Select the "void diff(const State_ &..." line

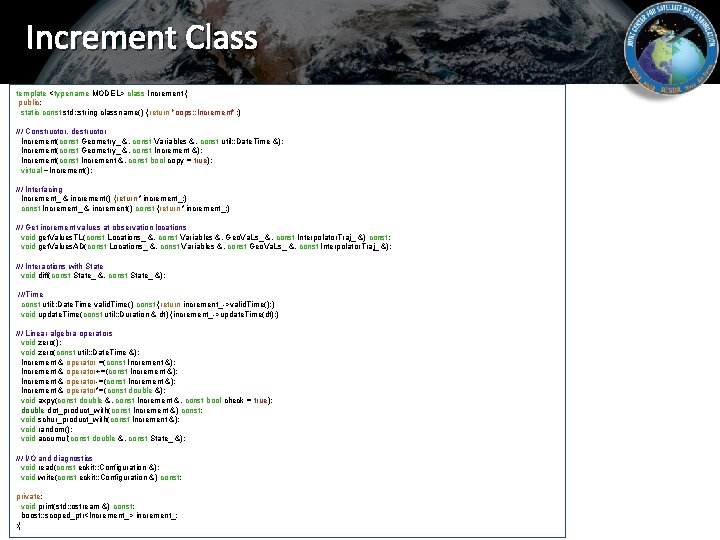point(93,276)
